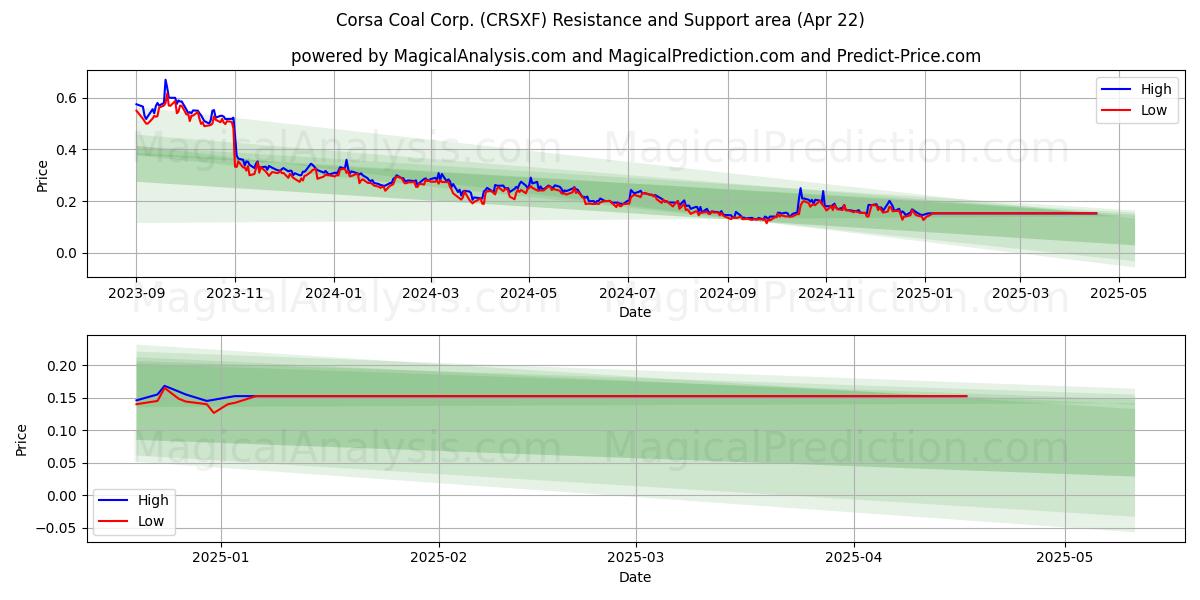1200x600 pixels.
Task: Click the bottom chart y-axis value '0.05'
Action: 63,463
